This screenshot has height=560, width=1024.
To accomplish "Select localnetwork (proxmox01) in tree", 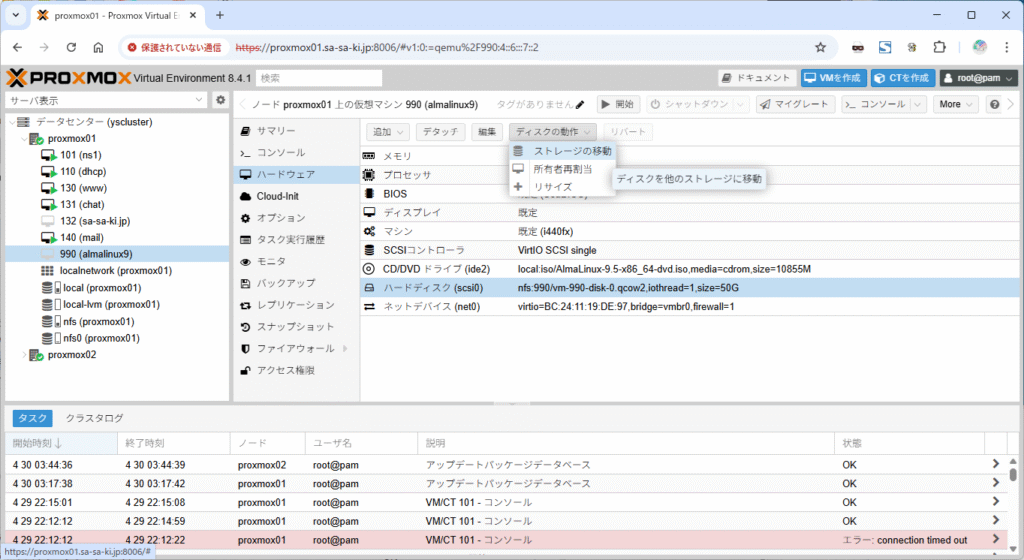I will pyautogui.click(x=116, y=270).
